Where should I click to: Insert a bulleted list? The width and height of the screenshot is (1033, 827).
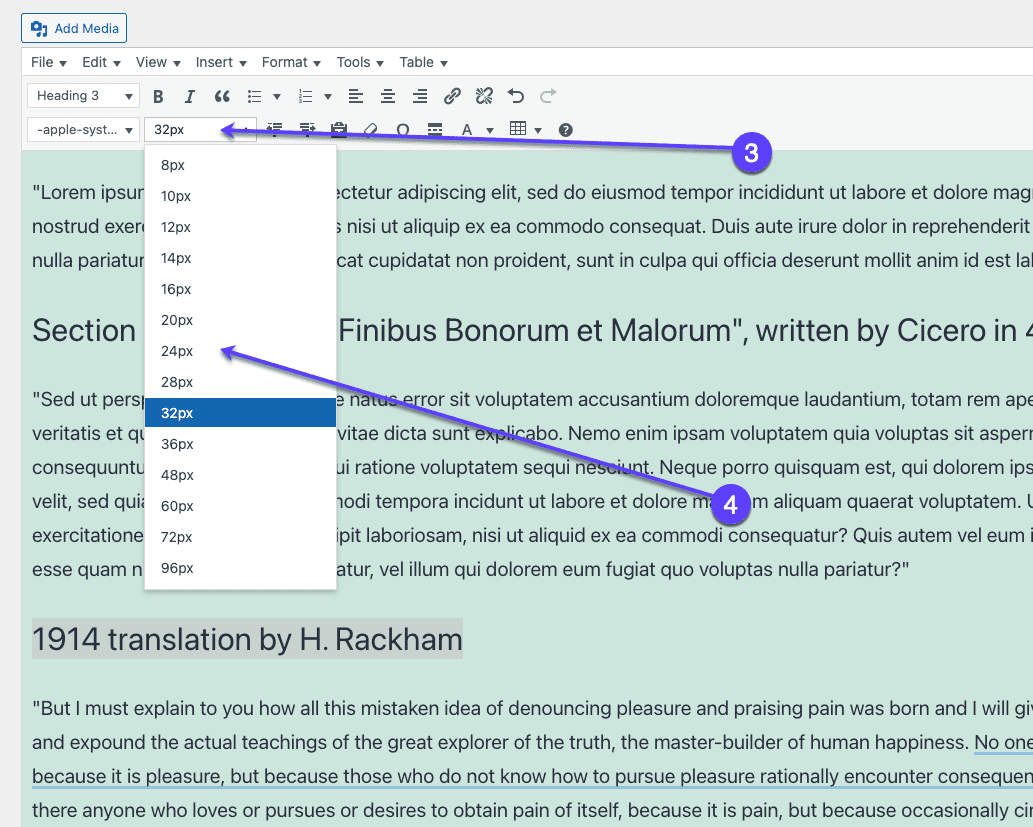tap(254, 97)
